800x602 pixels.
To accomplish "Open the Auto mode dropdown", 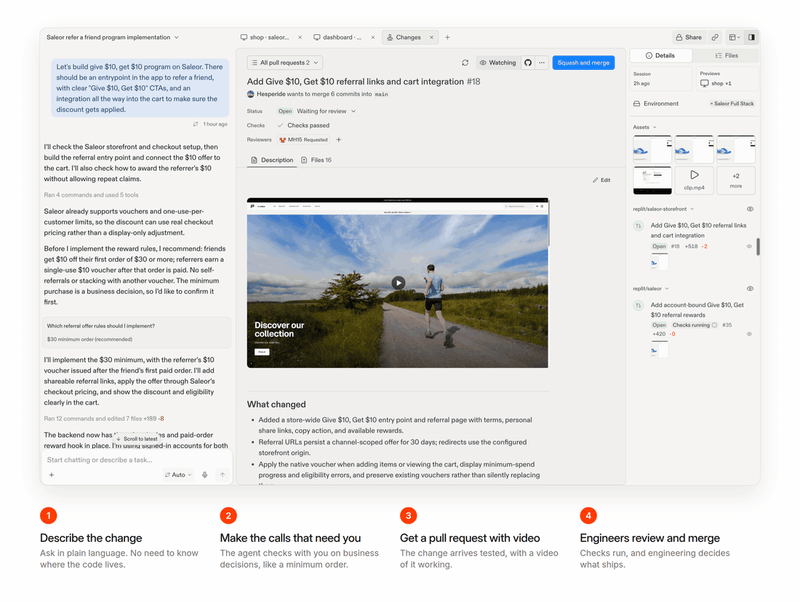I will 178,475.
